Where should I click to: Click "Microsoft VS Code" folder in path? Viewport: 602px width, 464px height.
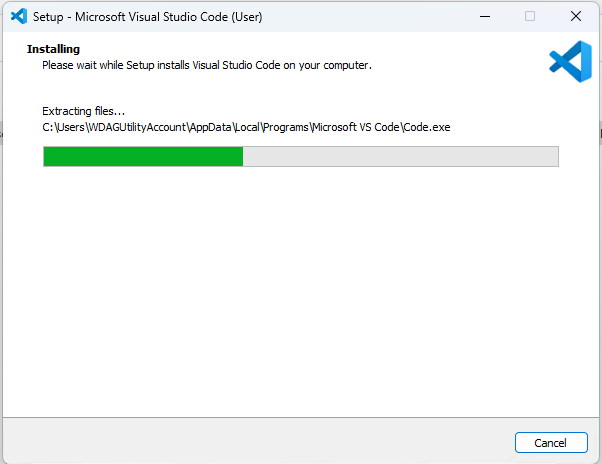(x=355, y=127)
